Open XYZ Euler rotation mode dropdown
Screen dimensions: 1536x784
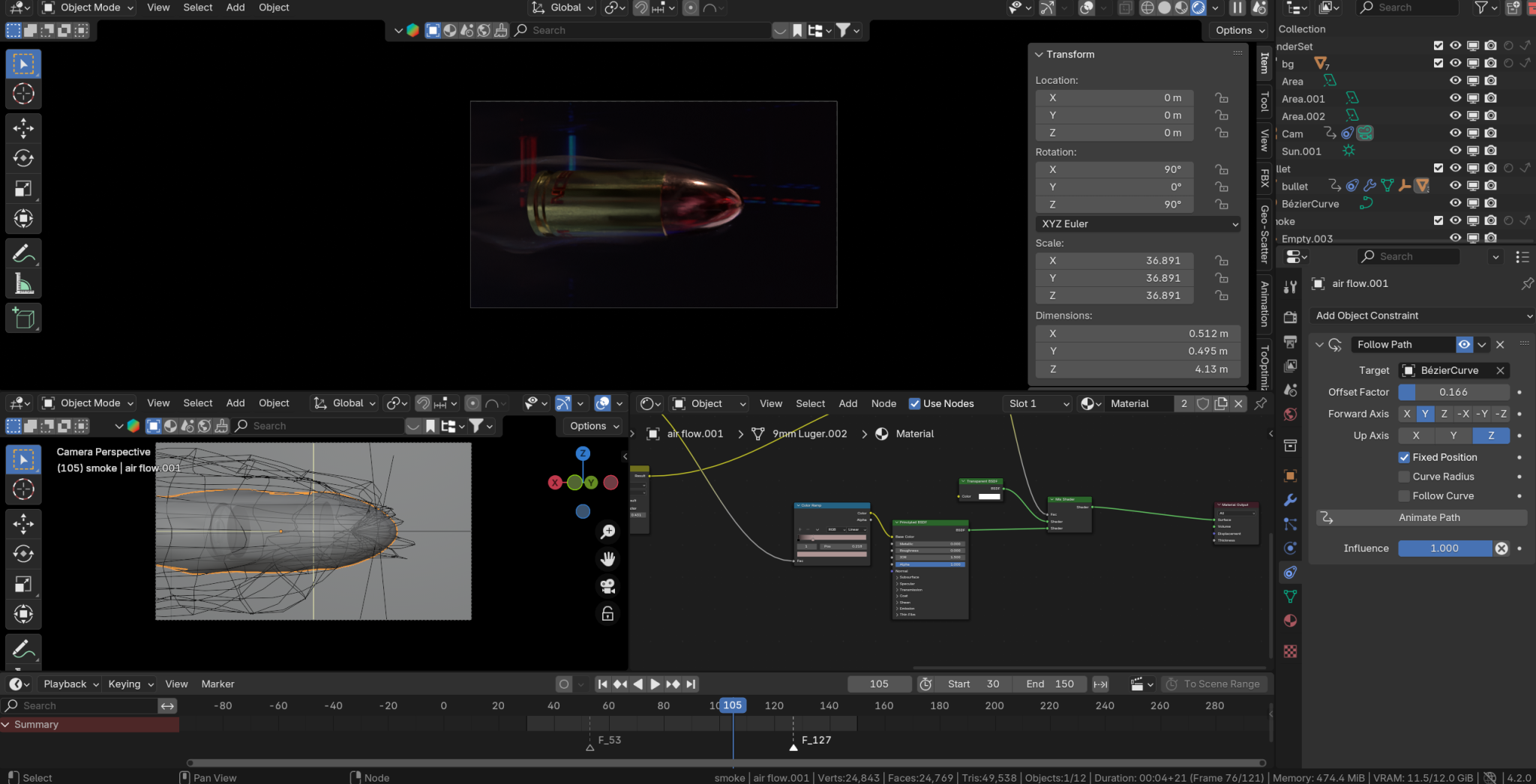tap(1138, 224)
